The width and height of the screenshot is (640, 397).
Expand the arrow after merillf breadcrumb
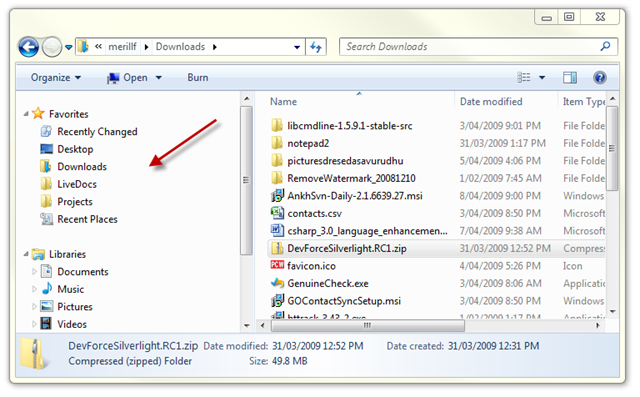(146, 47)
